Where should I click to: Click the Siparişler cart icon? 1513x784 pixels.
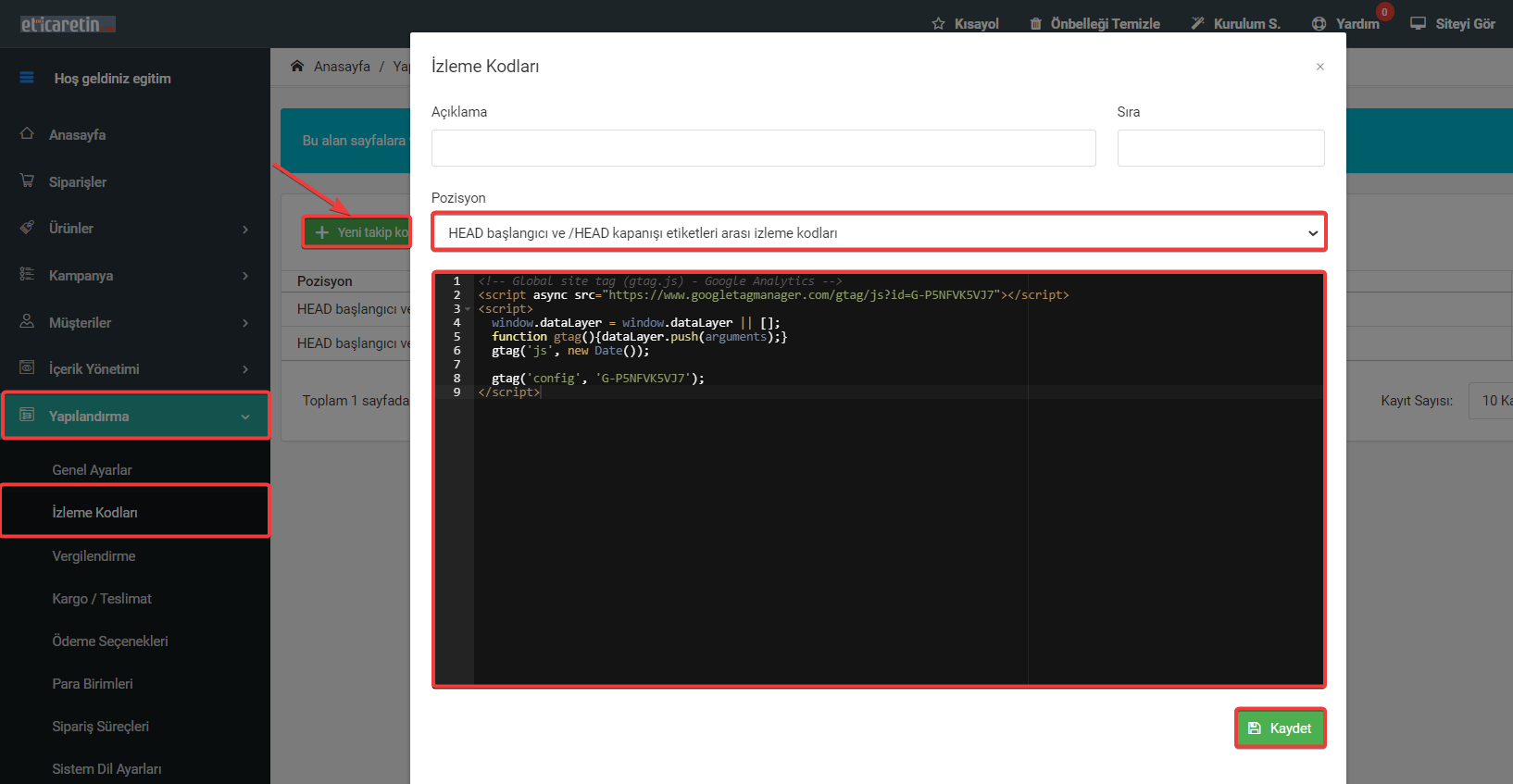27,180
